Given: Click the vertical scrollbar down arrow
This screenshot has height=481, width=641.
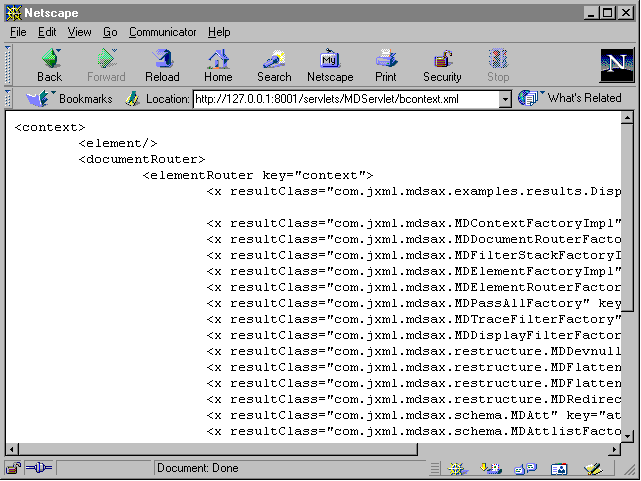Looking at the screenshot, I should point(627,436).
